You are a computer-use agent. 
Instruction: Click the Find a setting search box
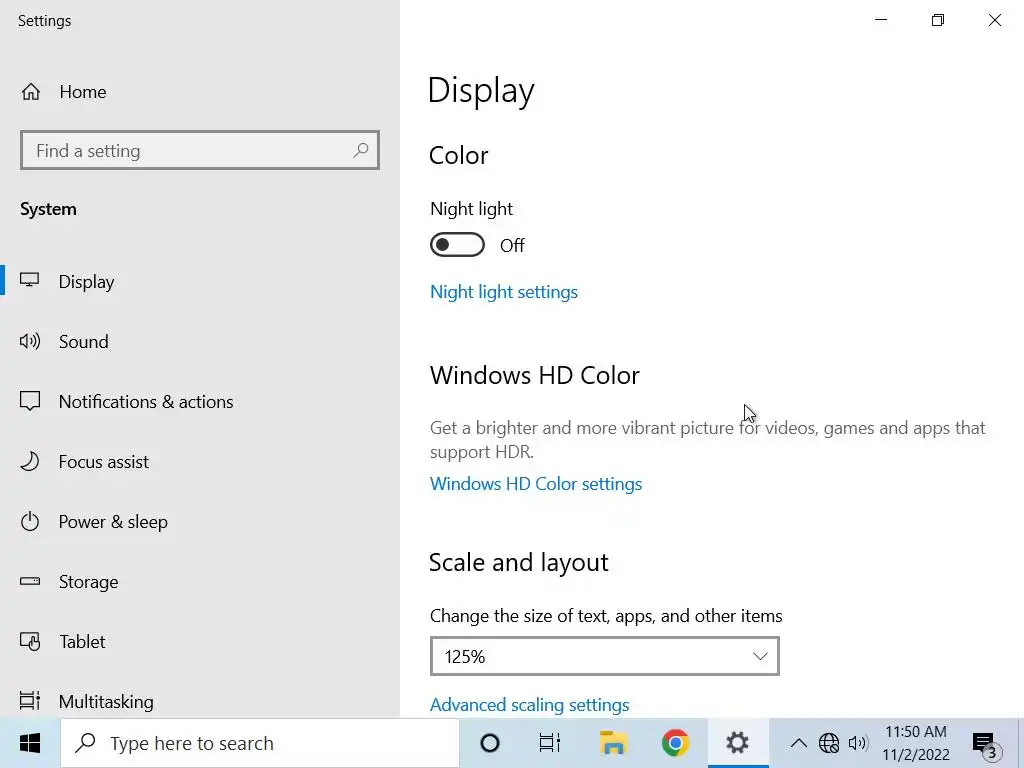point(200,150)
